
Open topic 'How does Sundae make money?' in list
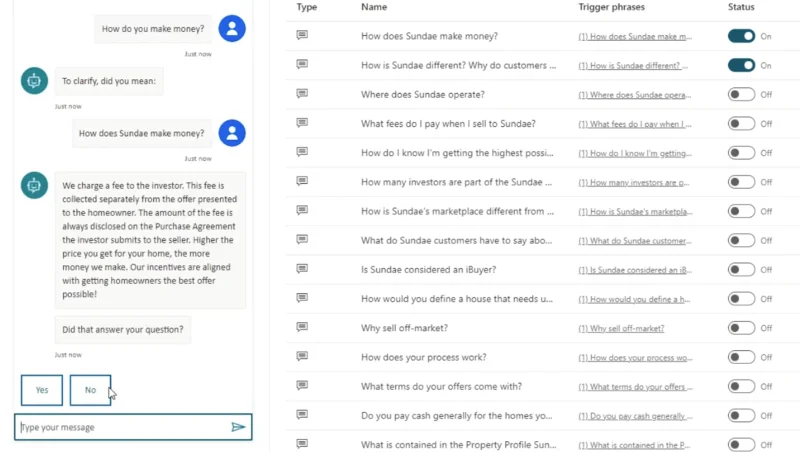[x=430, y=36]
